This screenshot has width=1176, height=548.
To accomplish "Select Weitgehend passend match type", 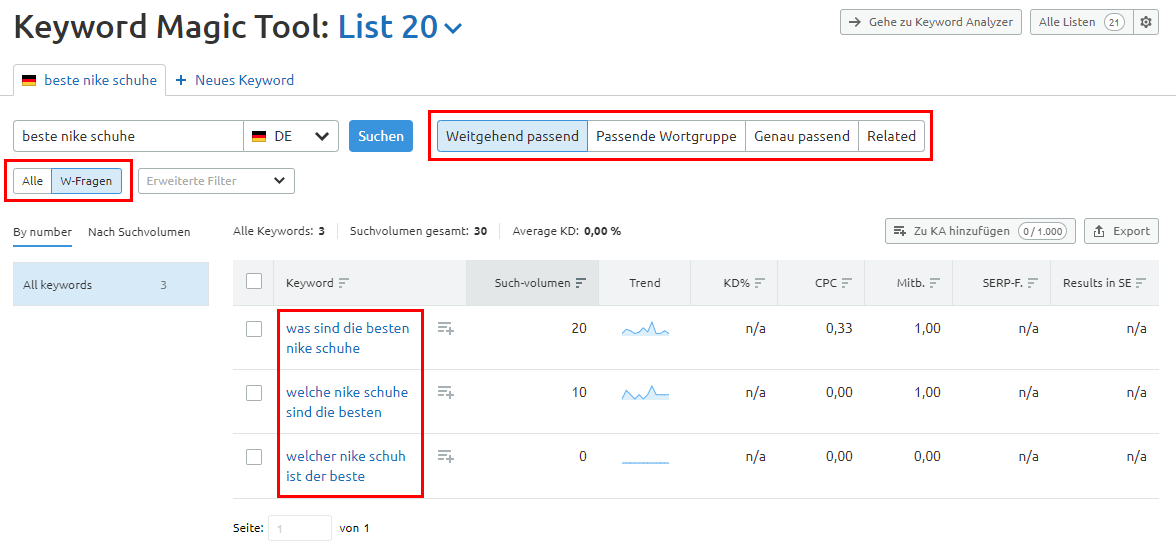I will 512,136.
